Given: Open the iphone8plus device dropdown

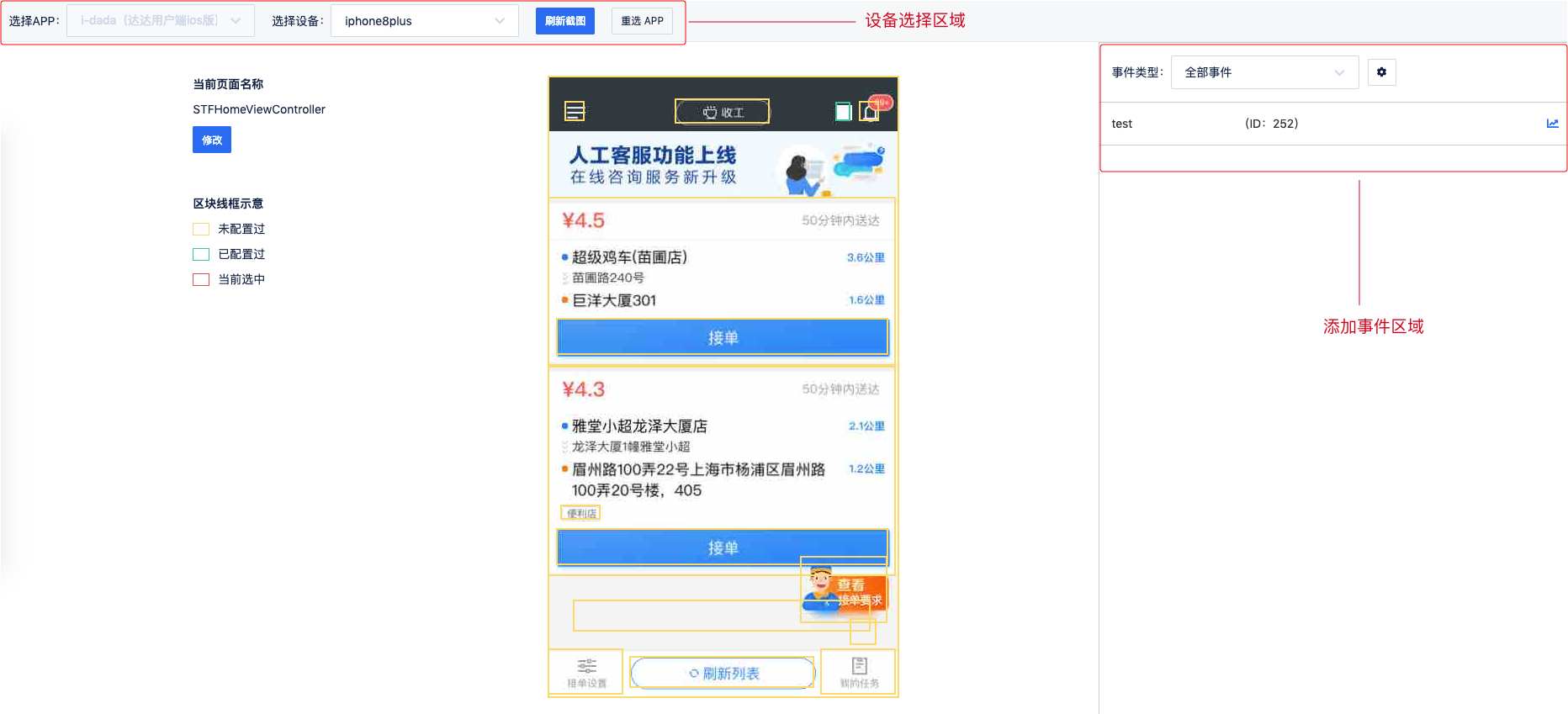Looking at the screenshot, I should tap(424, 21).
